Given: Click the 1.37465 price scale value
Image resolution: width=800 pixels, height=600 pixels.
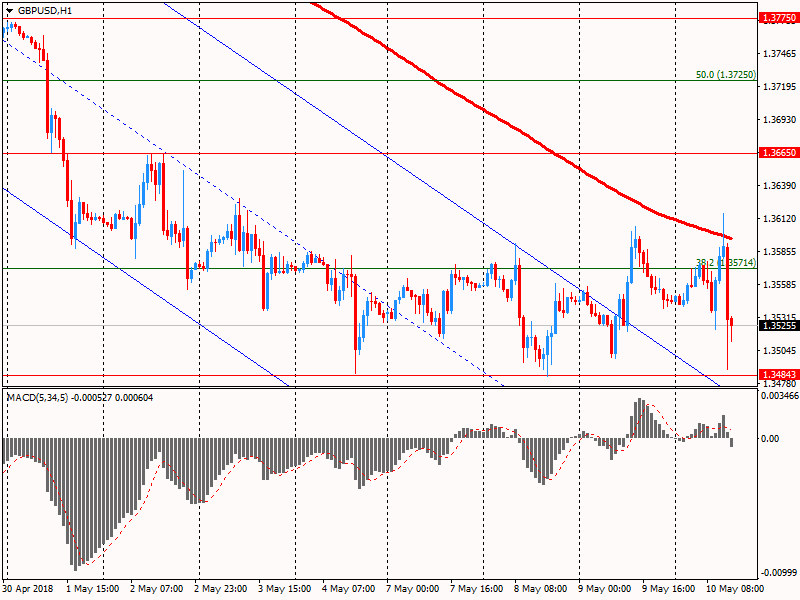Looking at the screenshot, I should pos(779,54).
